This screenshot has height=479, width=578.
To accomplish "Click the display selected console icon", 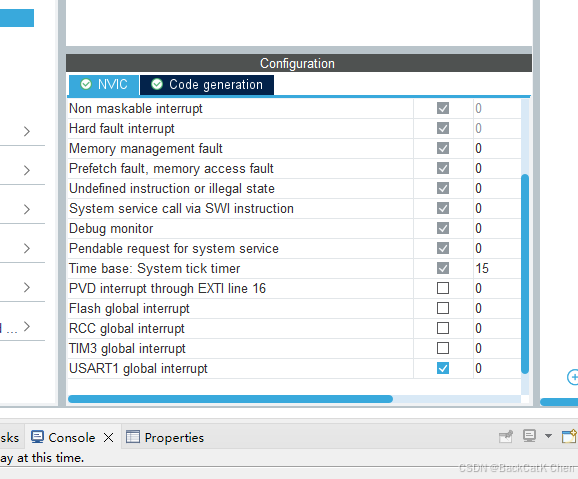I will click(x=529, y=436).
